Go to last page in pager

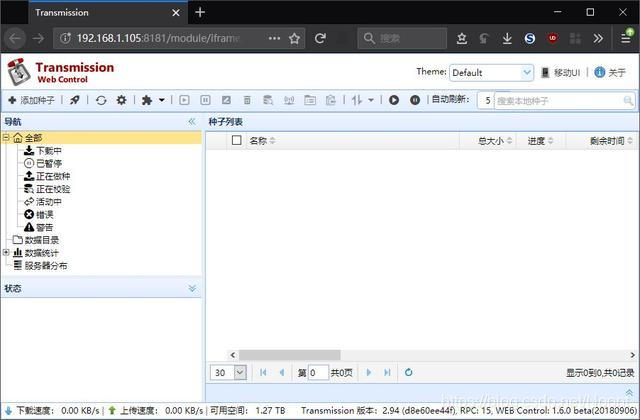point(387,372)
